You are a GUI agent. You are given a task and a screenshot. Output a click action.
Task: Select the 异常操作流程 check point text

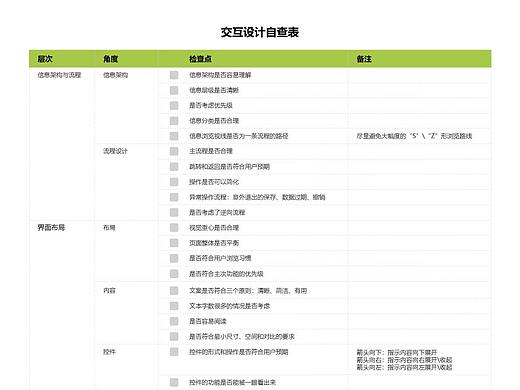pos(257,197)
